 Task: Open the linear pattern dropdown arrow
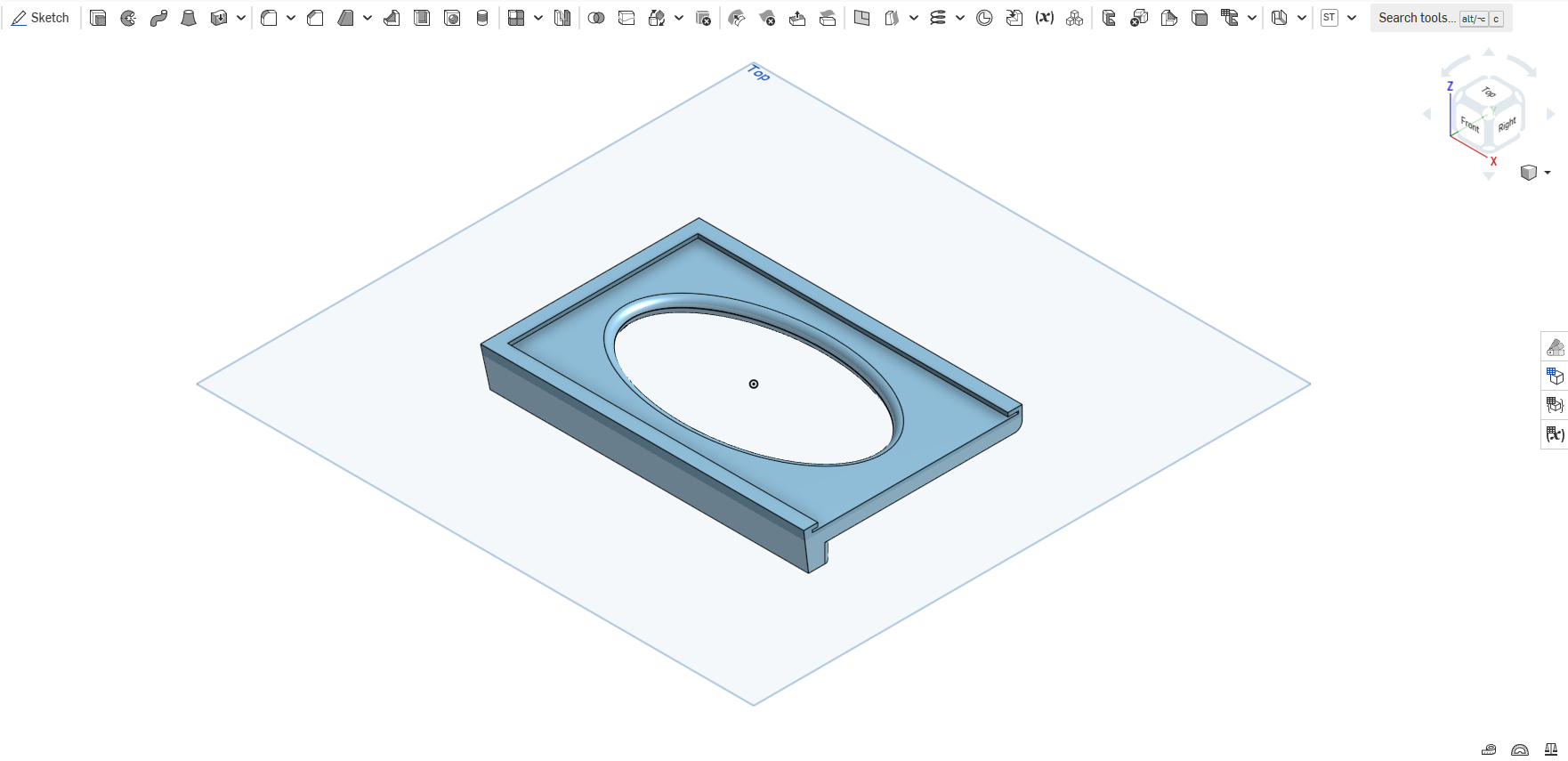click(538, 18)
